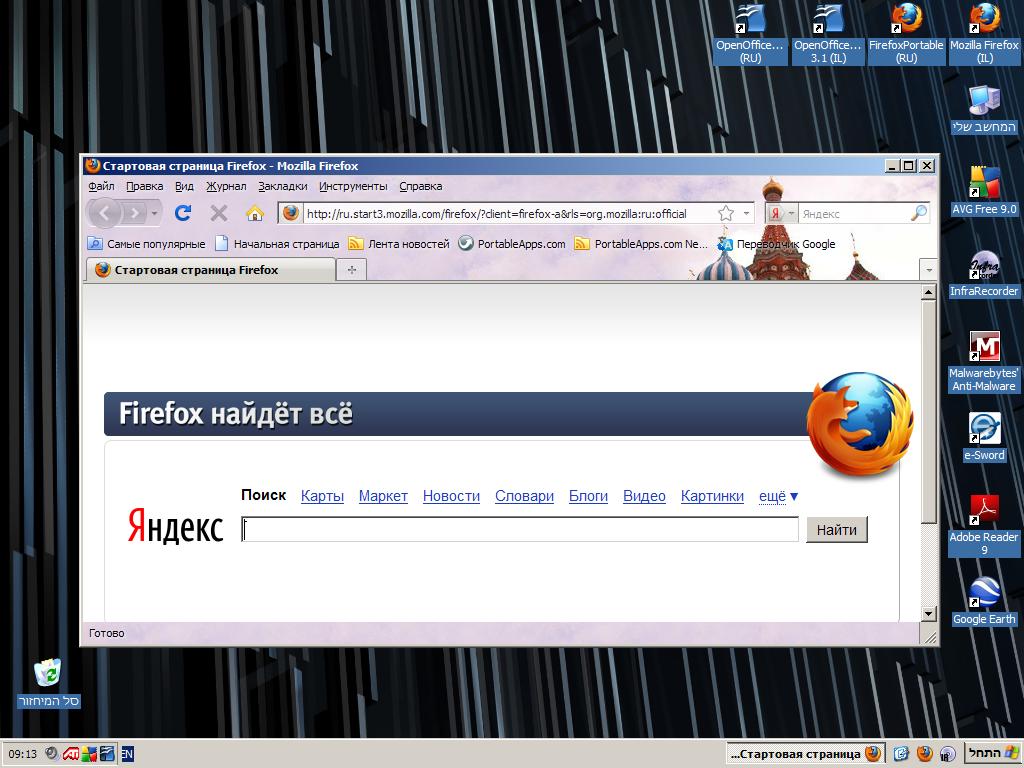Open the new tab plus button
The width and height of the screenshot is (1024, 768).
click(351, 270)
